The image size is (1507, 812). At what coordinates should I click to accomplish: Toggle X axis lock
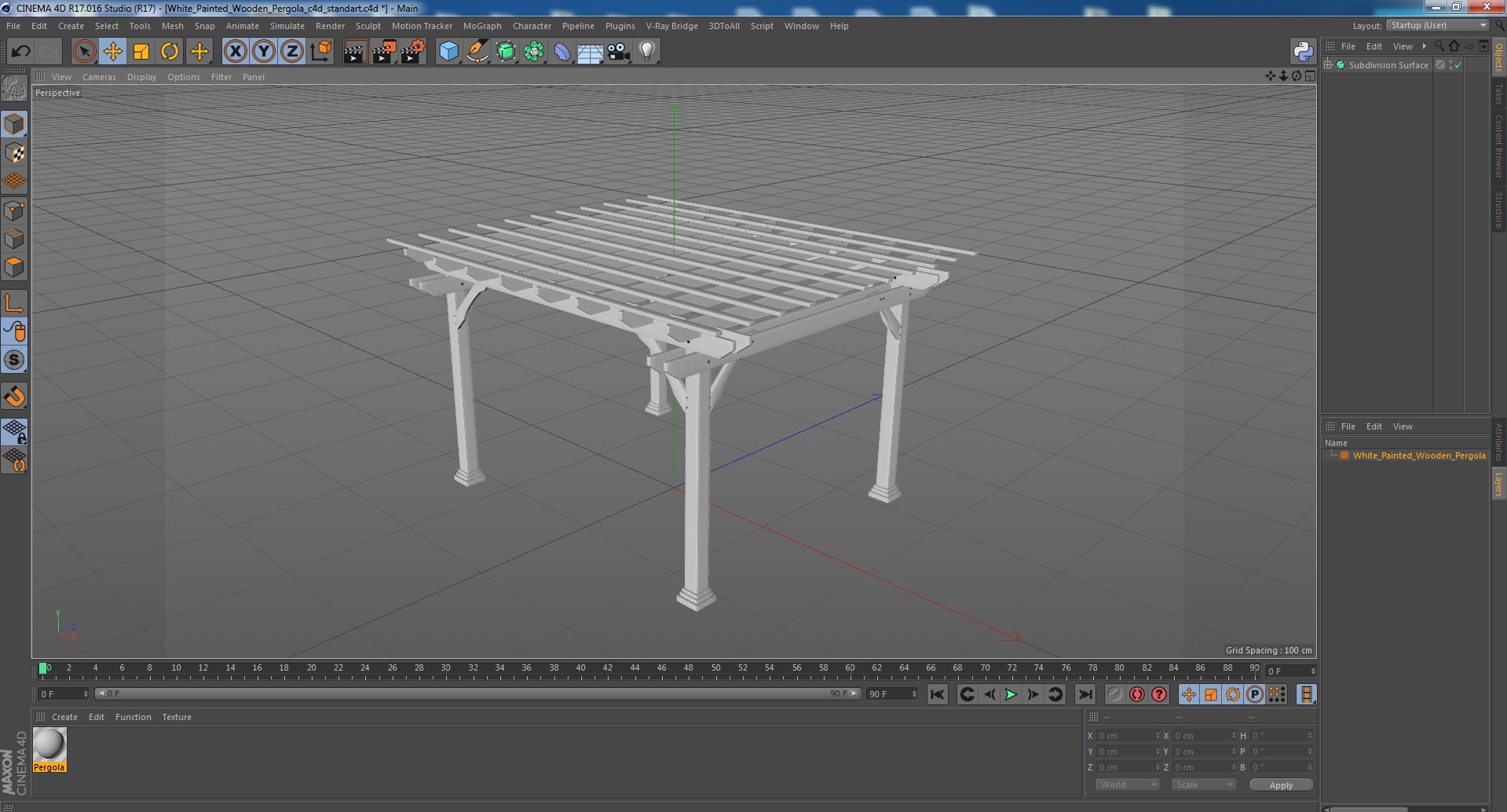coord(235,52)
